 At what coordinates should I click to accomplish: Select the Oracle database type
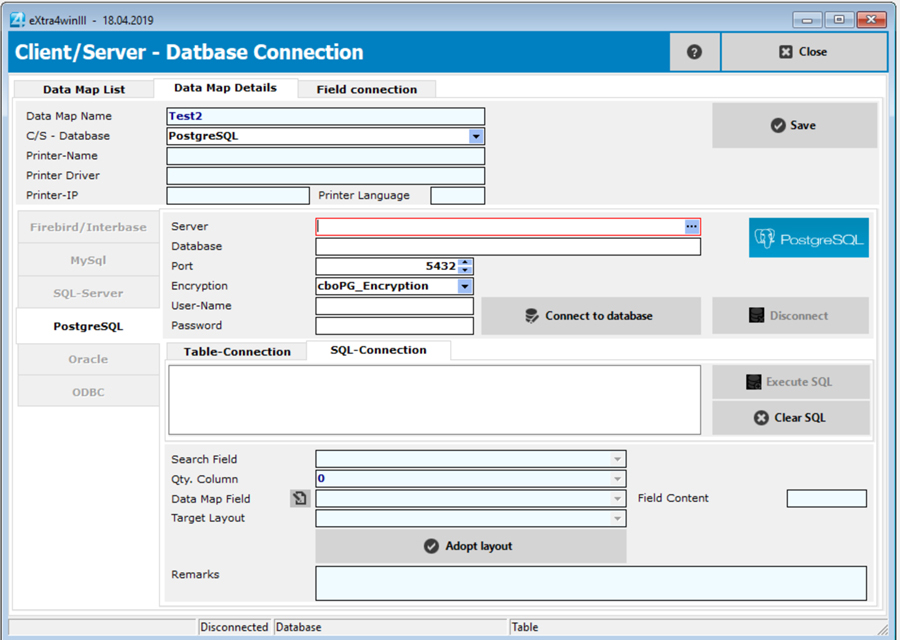pyautogui.click(x=87, y=359)
